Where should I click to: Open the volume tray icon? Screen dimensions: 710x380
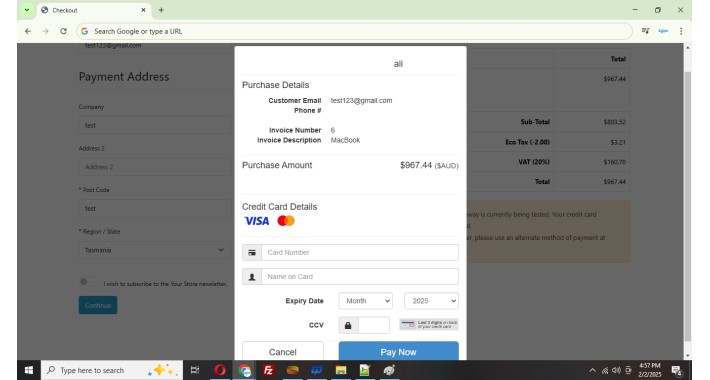(x=616, y=370)
